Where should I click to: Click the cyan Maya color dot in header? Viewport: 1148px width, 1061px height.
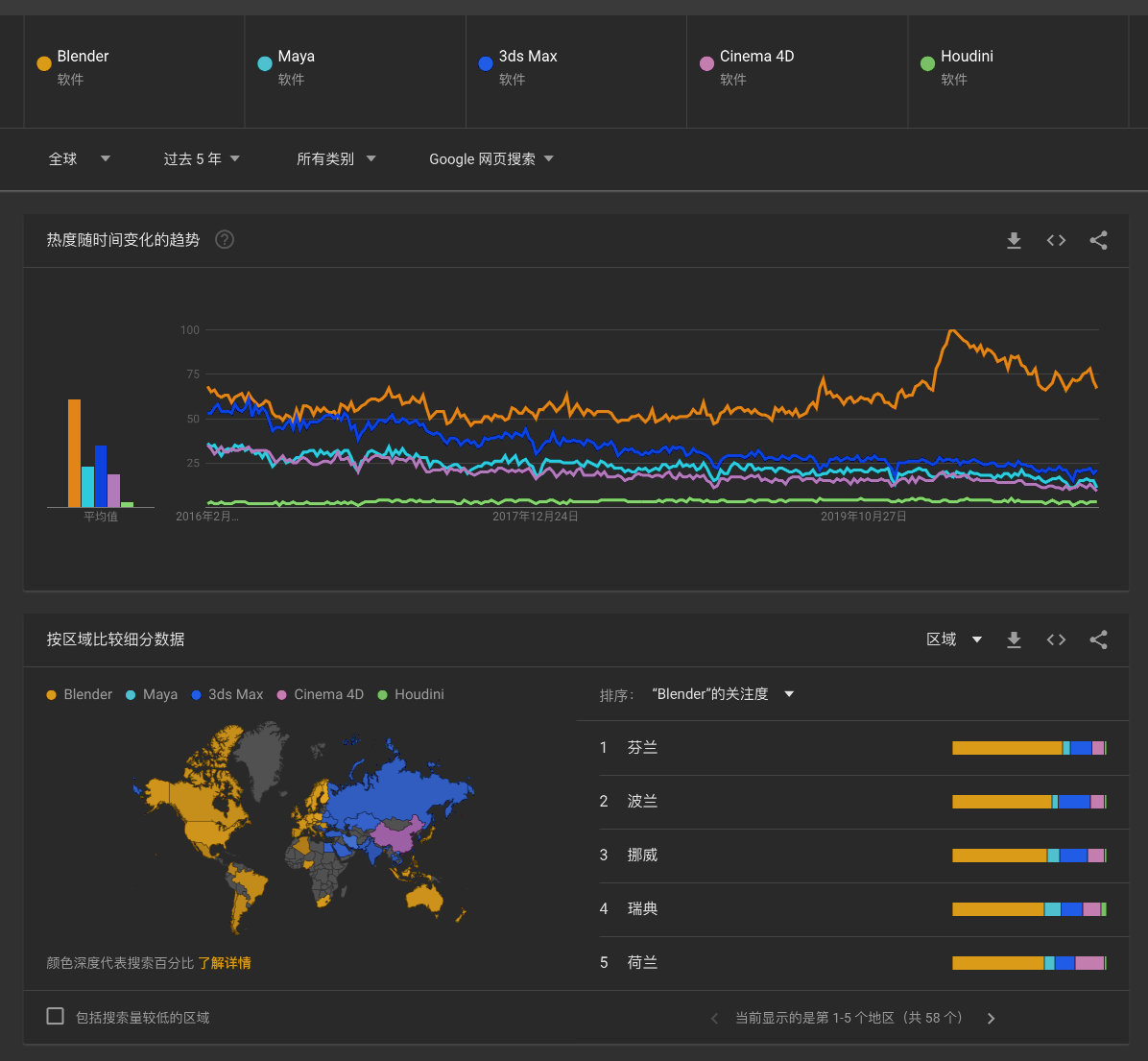(265, 63)
